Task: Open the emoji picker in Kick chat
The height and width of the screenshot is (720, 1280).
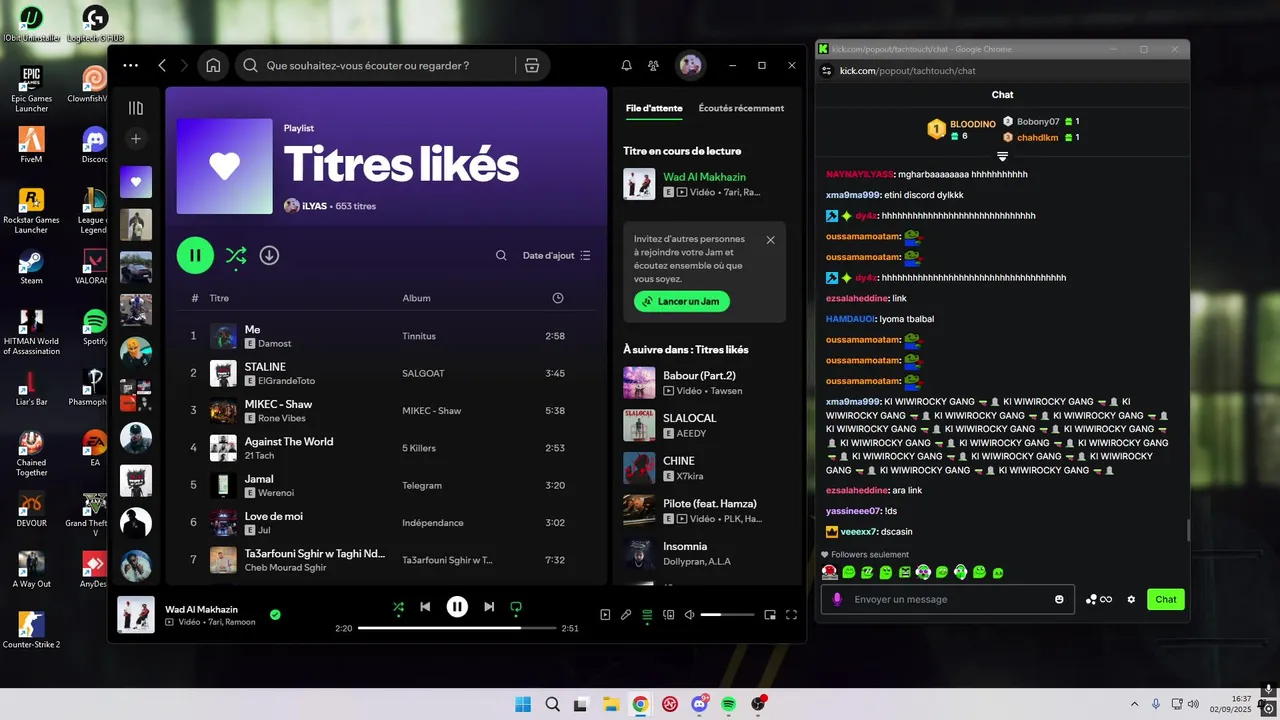Action: (1059, 599)
